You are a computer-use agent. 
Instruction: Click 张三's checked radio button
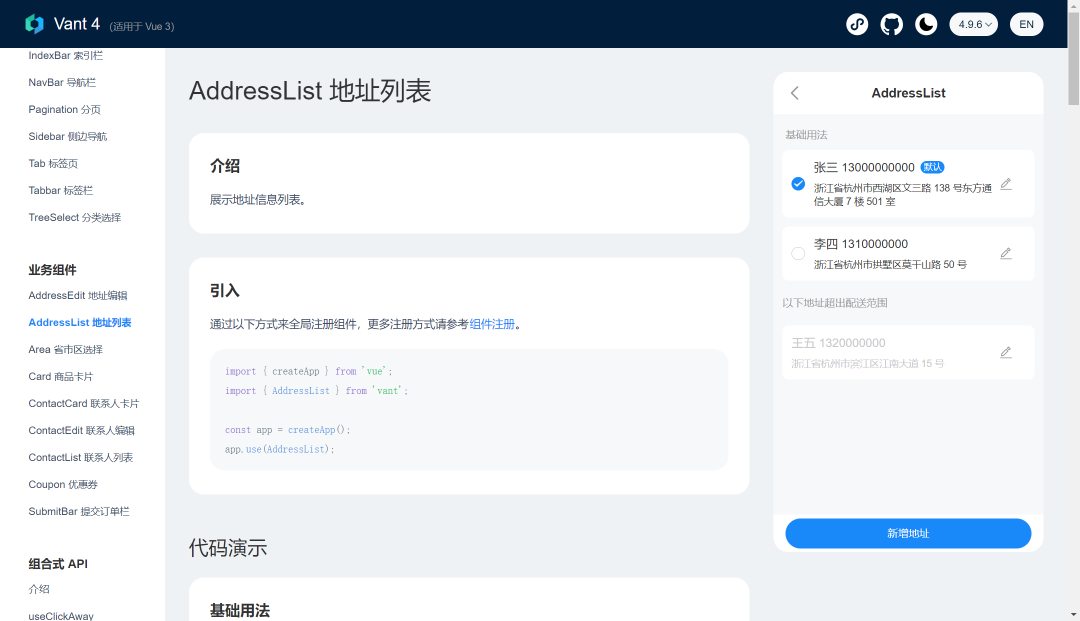798,184
